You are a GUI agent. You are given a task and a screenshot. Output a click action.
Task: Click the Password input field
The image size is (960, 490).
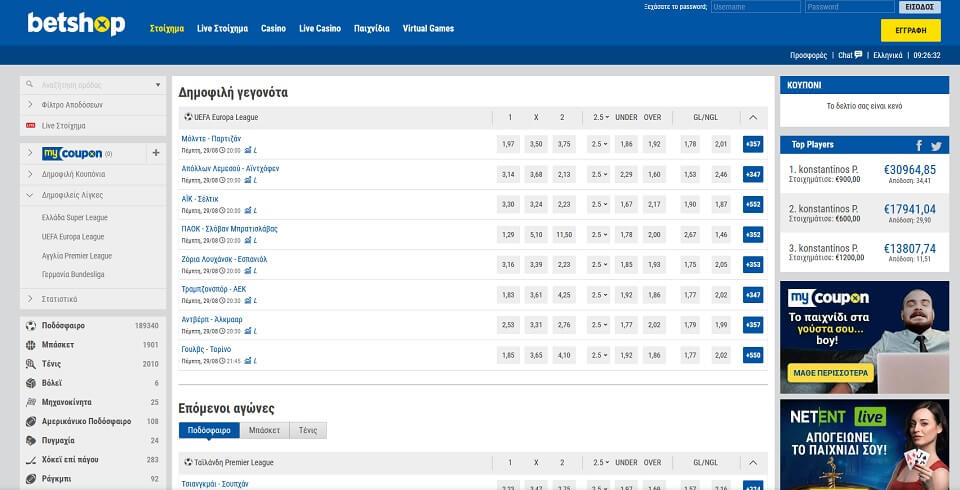[849, 7]
